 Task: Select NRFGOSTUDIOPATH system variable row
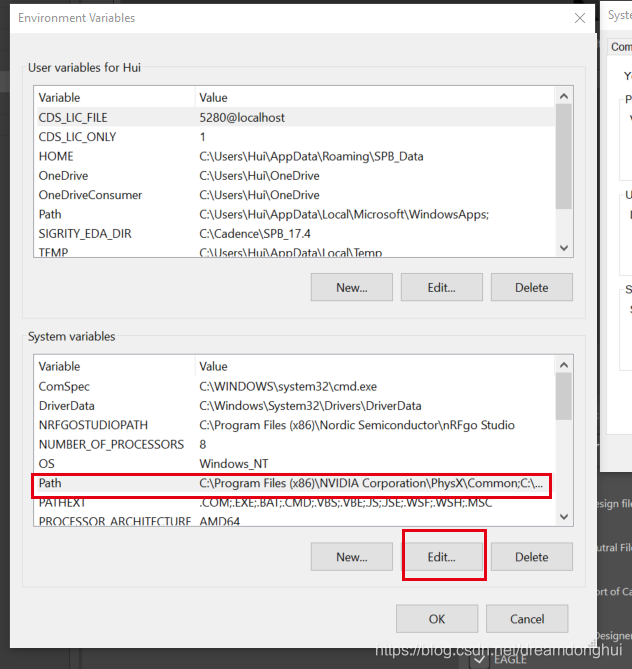click(295, 425)
